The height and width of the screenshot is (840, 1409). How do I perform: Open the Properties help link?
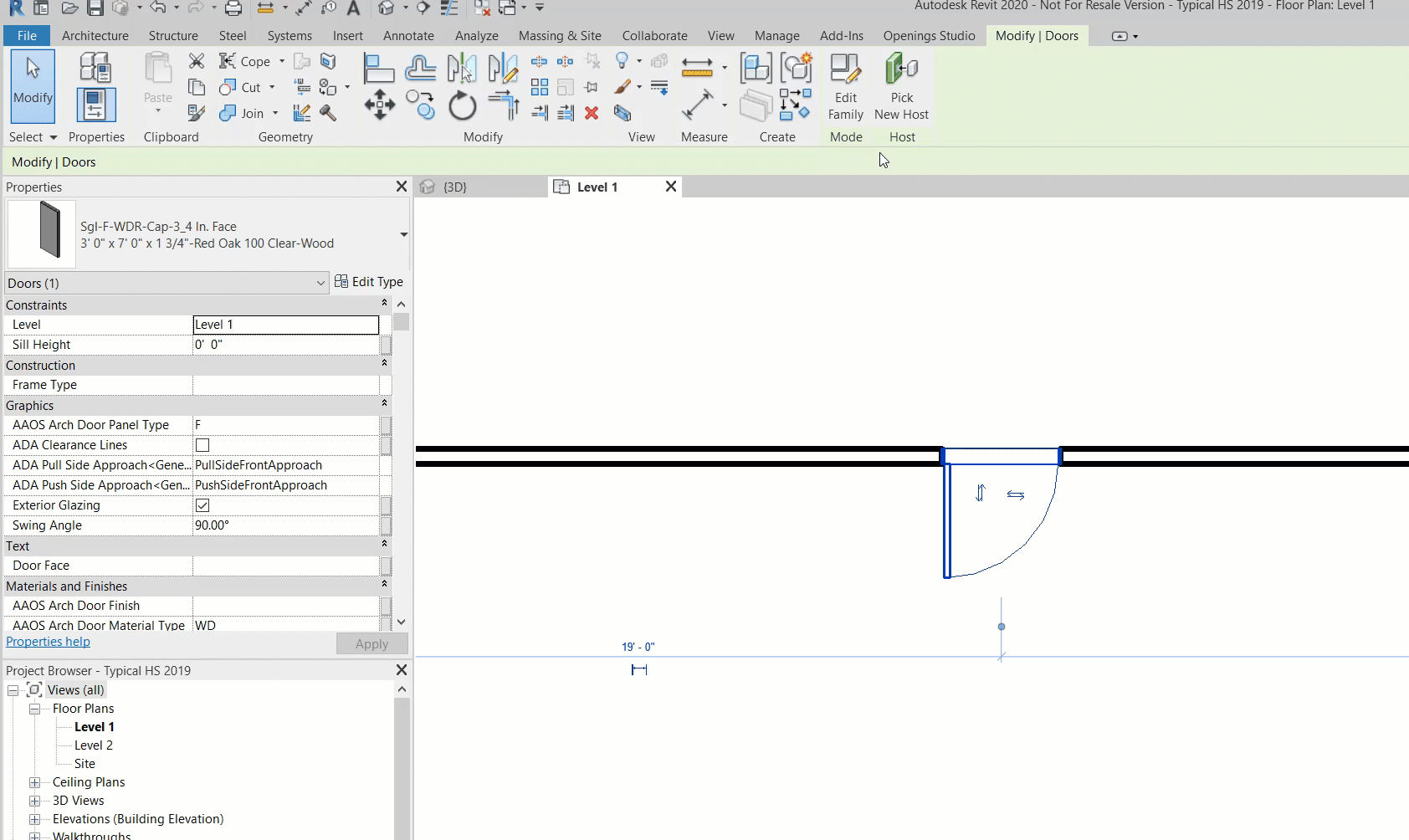point(48,642)
